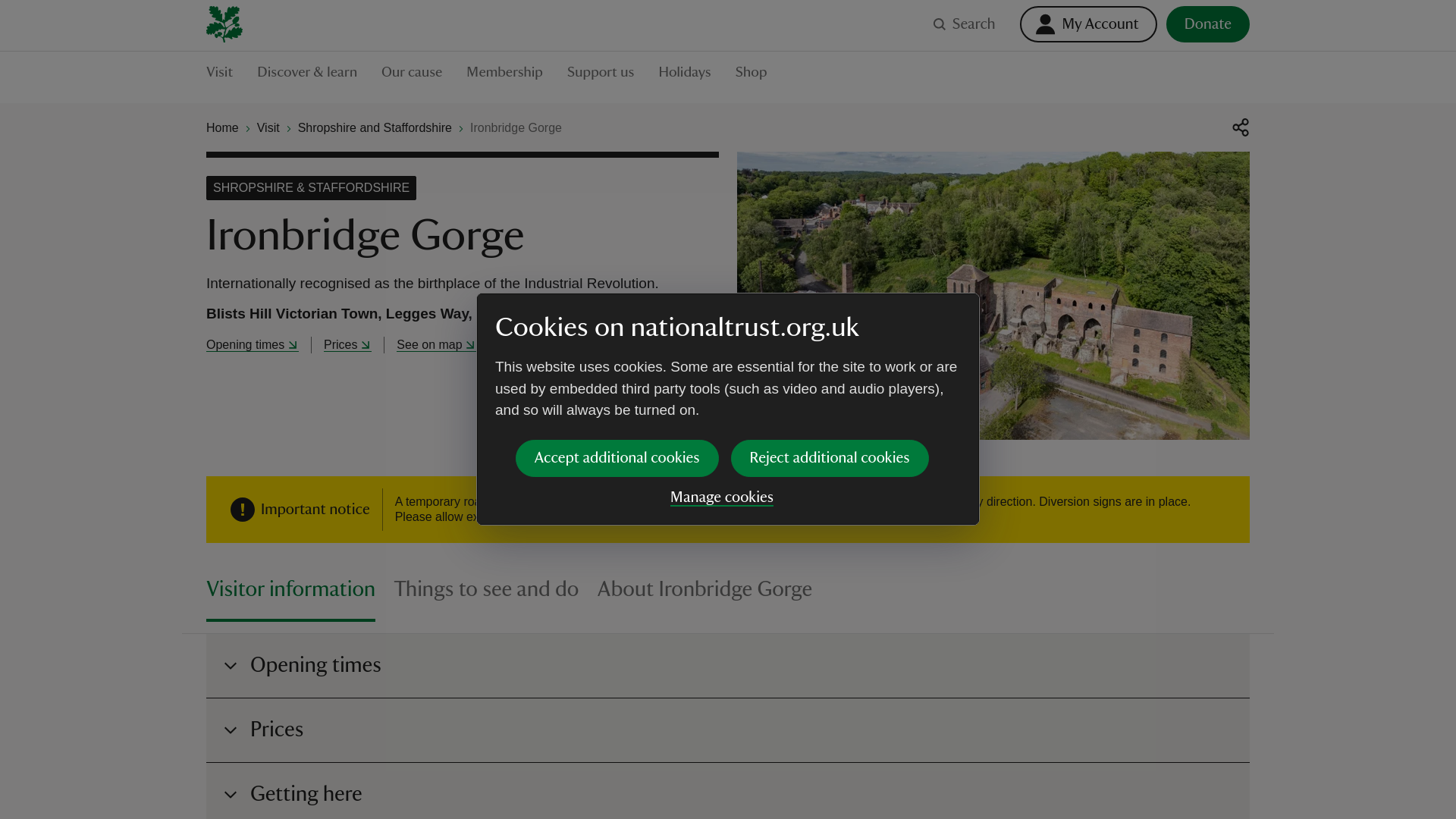The image size is (1456, 819).
Task: Go to Home in breadcrumb
Action: 222,127
